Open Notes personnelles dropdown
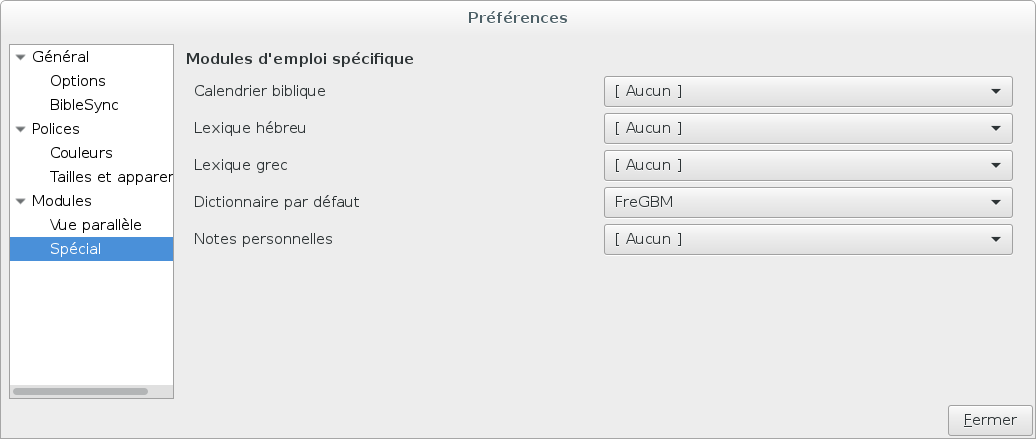Screen dimensions: 1036x439 (808, 239)
